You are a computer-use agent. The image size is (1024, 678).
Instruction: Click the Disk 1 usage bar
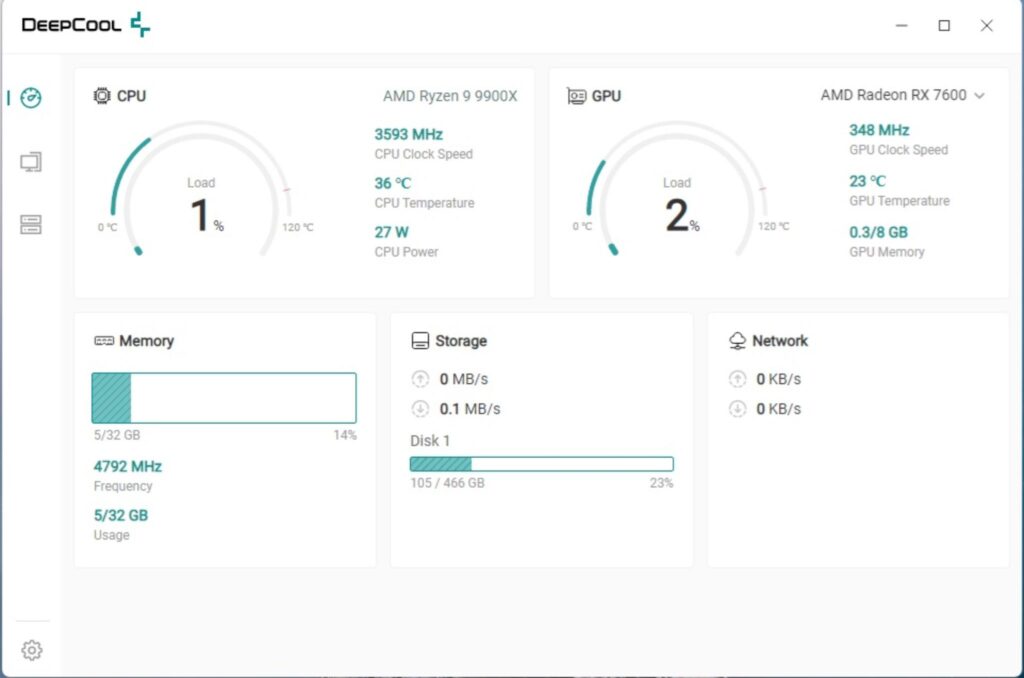[x=541, y=464]
